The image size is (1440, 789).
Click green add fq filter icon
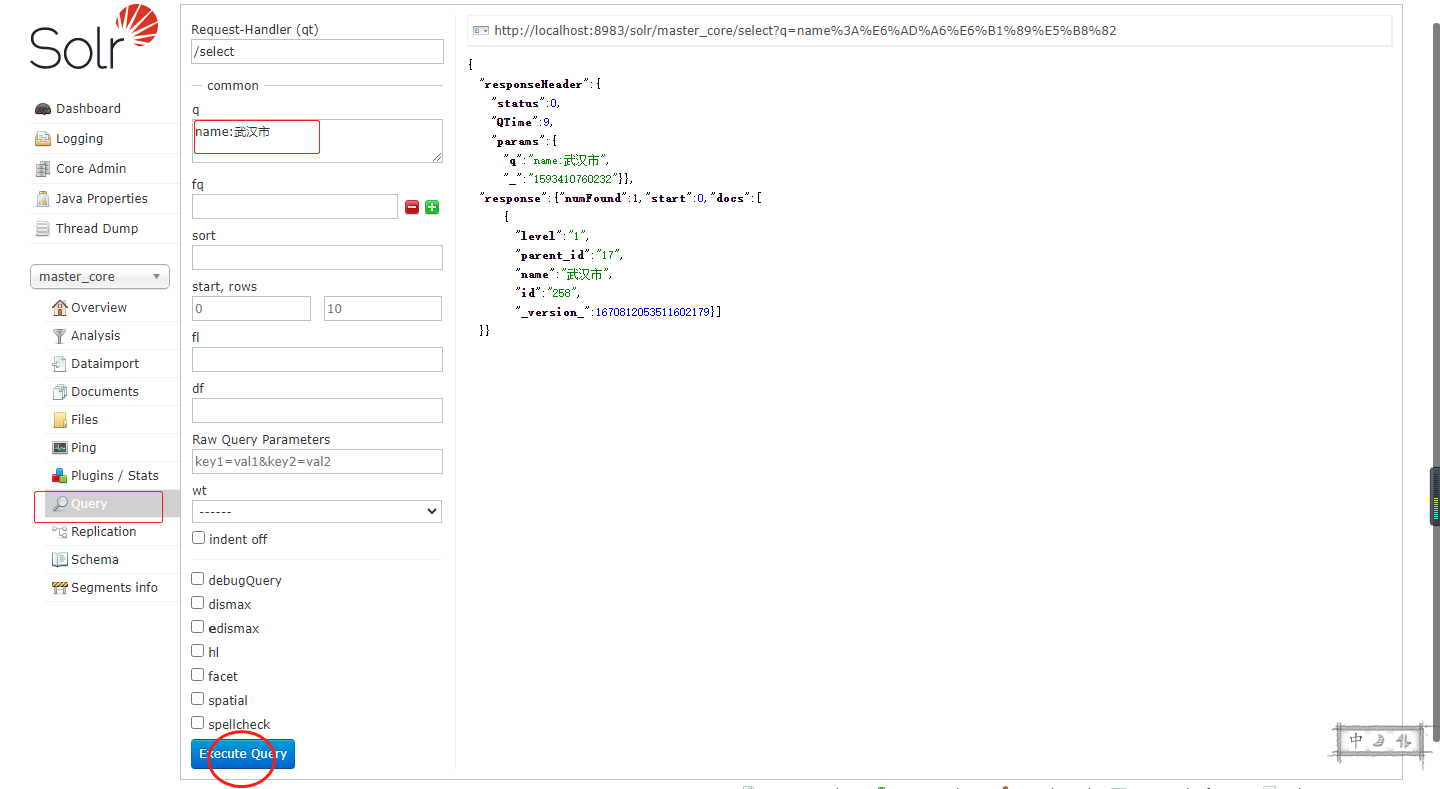(x=432, y=207)
